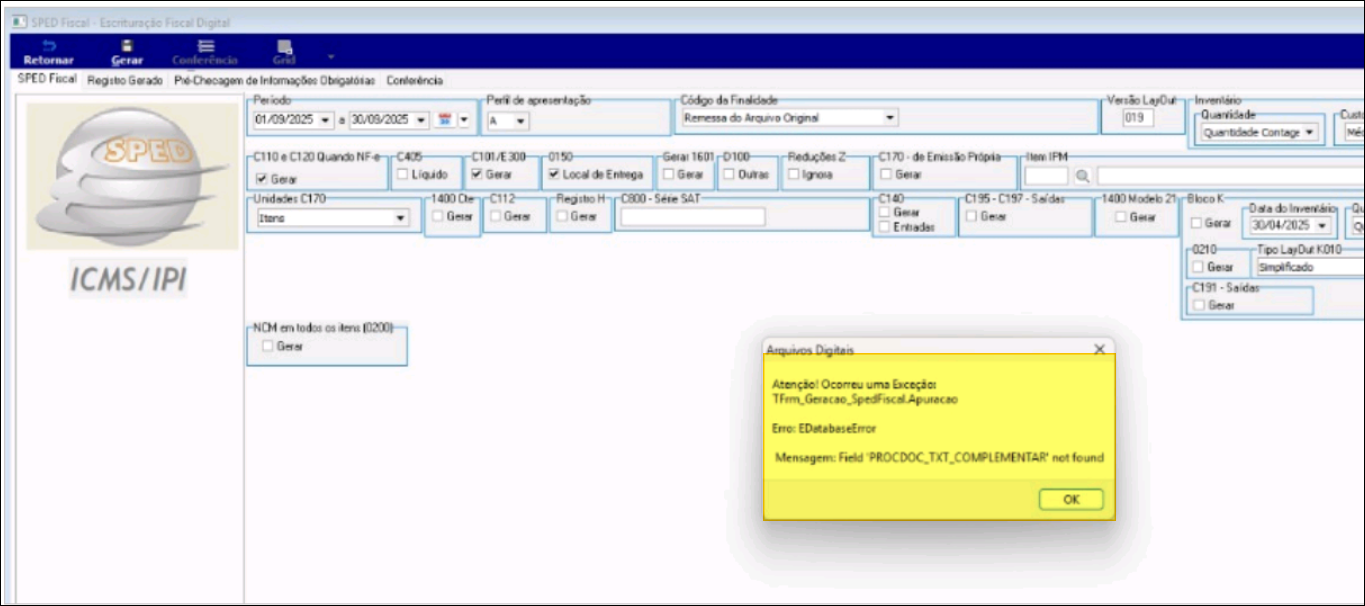Check the Reduções Z Ignora box
Screen dimensions: 1365x606
[x=794, y=175]
